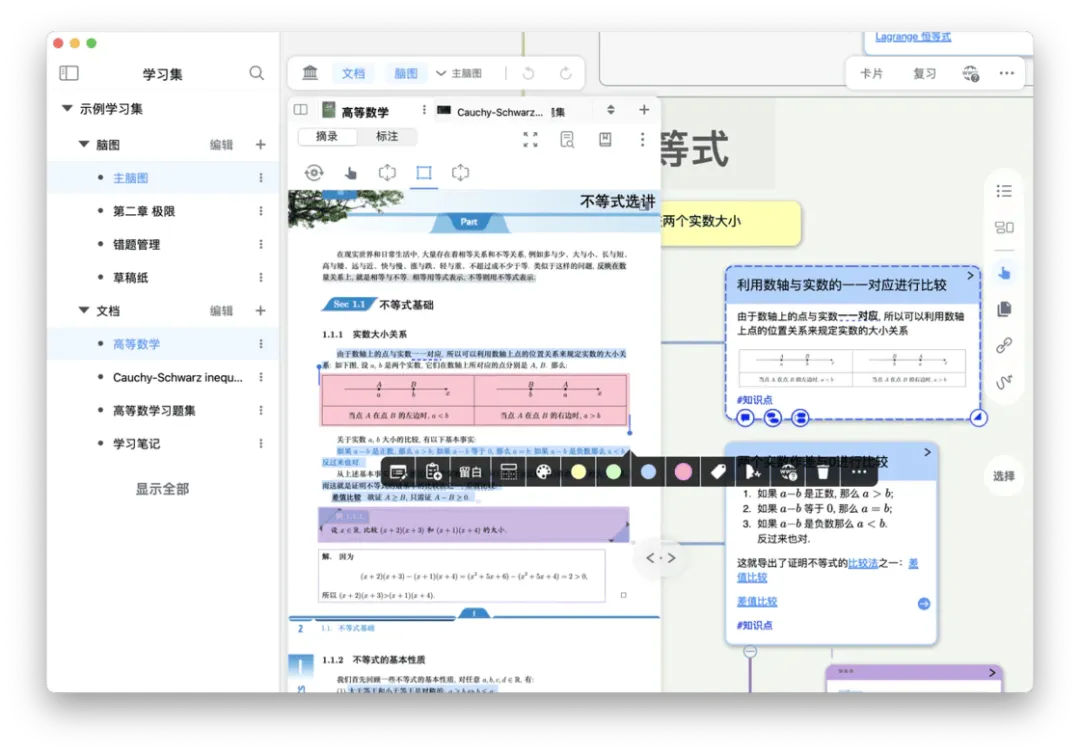Viewport: 1080px width, 754px height.
Task: Toggle document split view icon
Action: tap(300, 110)
